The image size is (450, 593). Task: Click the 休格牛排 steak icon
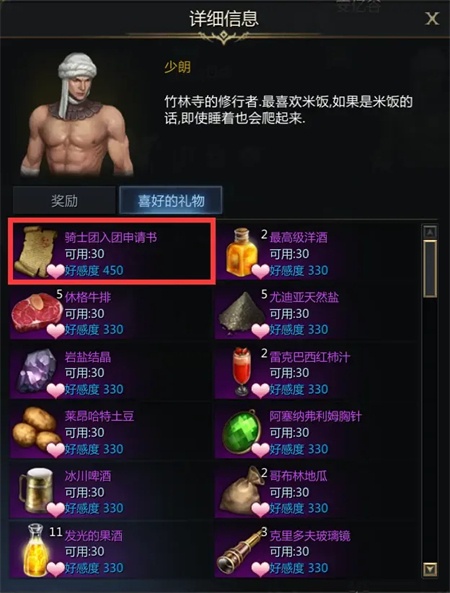pyautogui.click(x=36, y=312)
